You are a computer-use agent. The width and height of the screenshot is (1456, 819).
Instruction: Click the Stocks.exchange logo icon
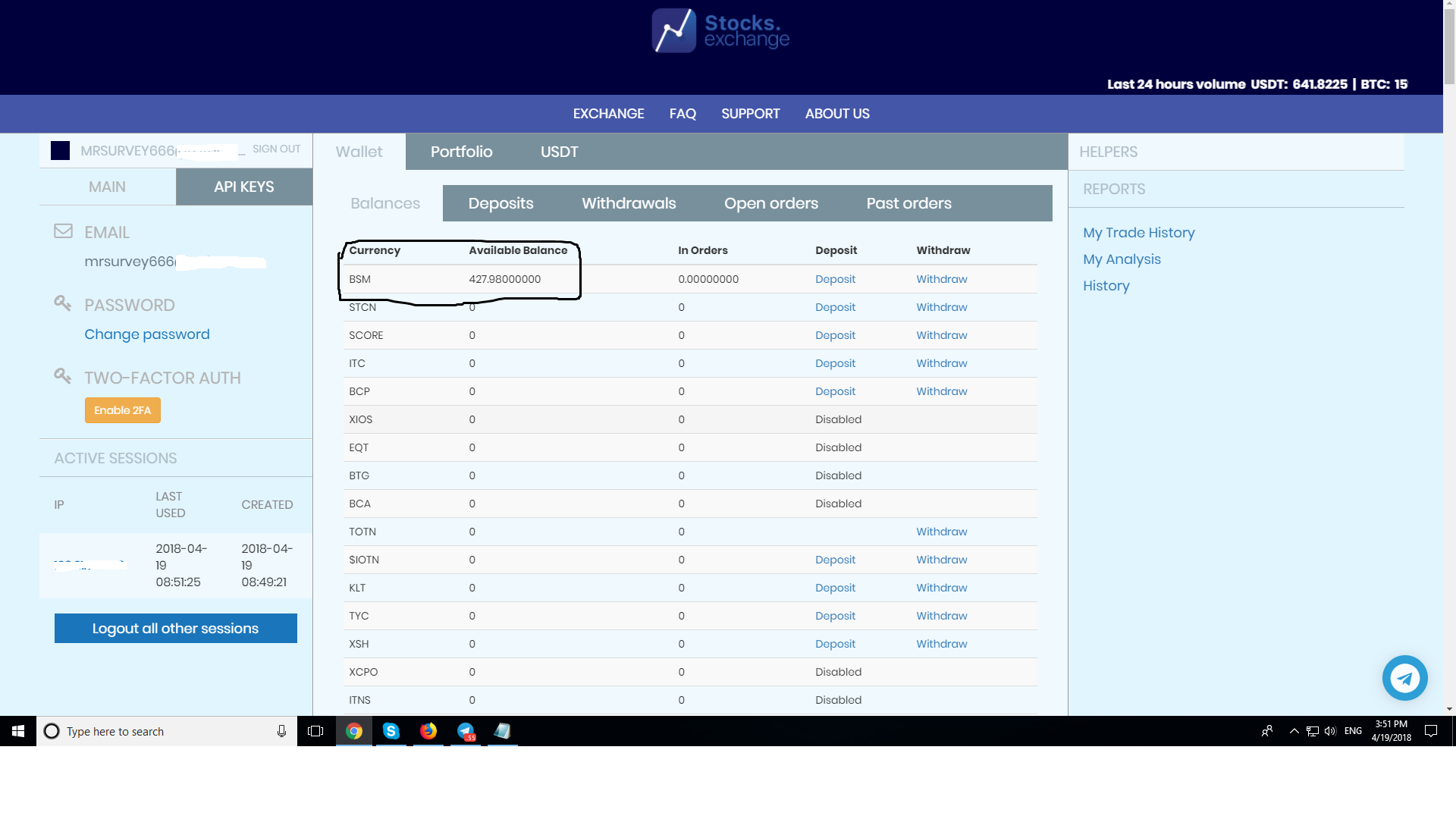click(x=673, y=30)
